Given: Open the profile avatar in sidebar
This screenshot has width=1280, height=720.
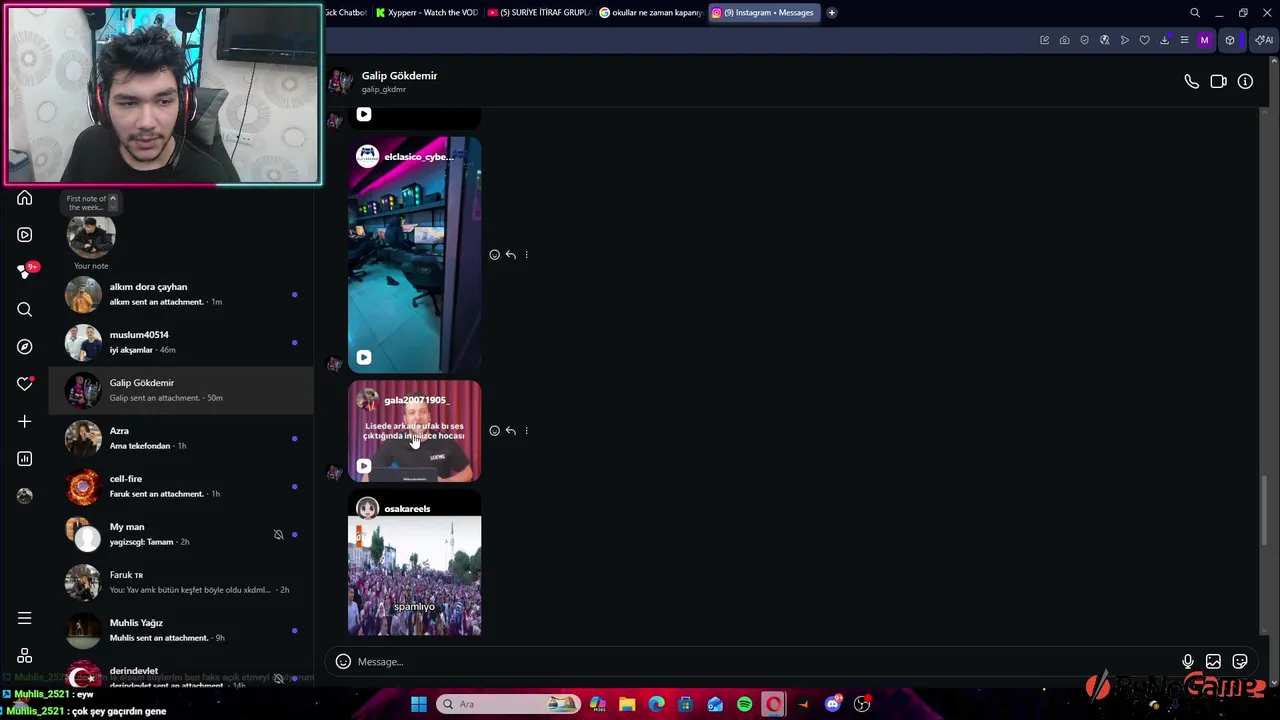Looking at the screenshot, I should [24, 496].
